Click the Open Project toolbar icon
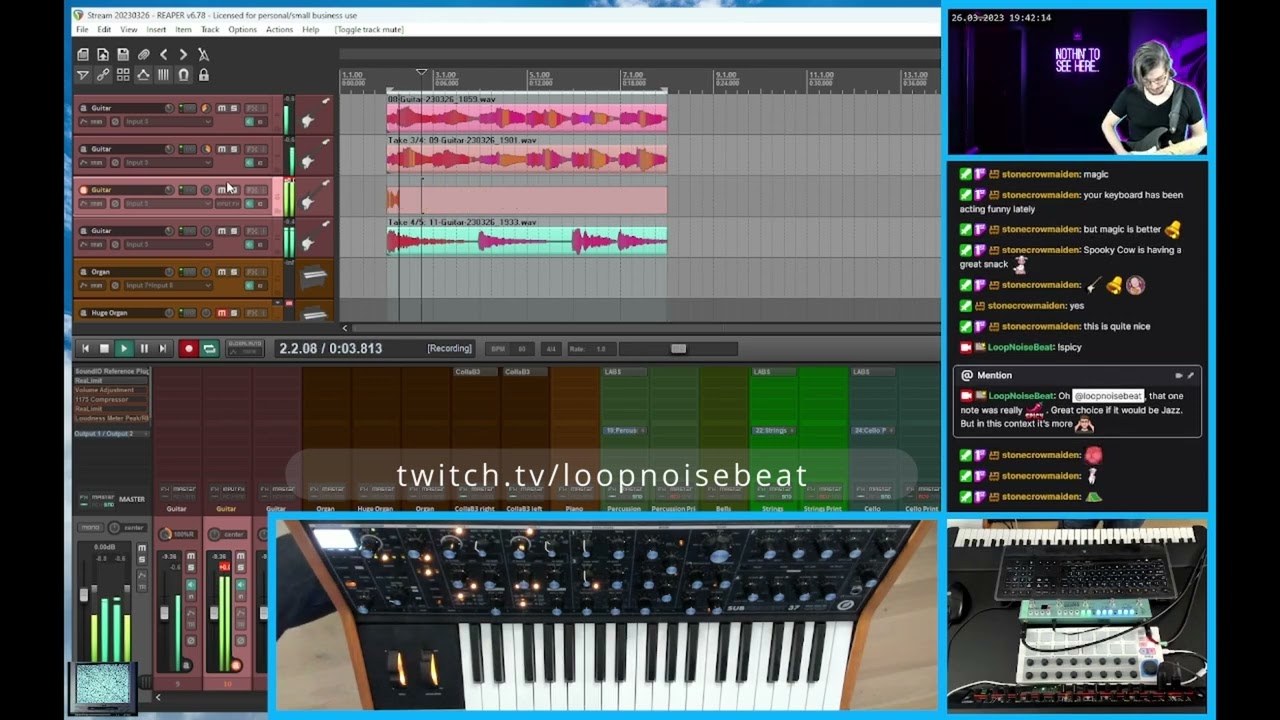The width and height of the screenshot is (1280, 720). click(103, 54)
